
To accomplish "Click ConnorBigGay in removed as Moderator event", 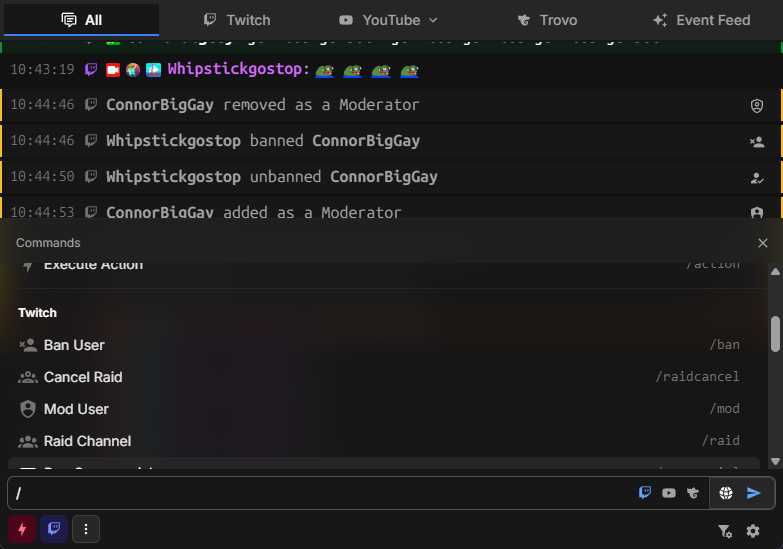I will click(160, 105).
